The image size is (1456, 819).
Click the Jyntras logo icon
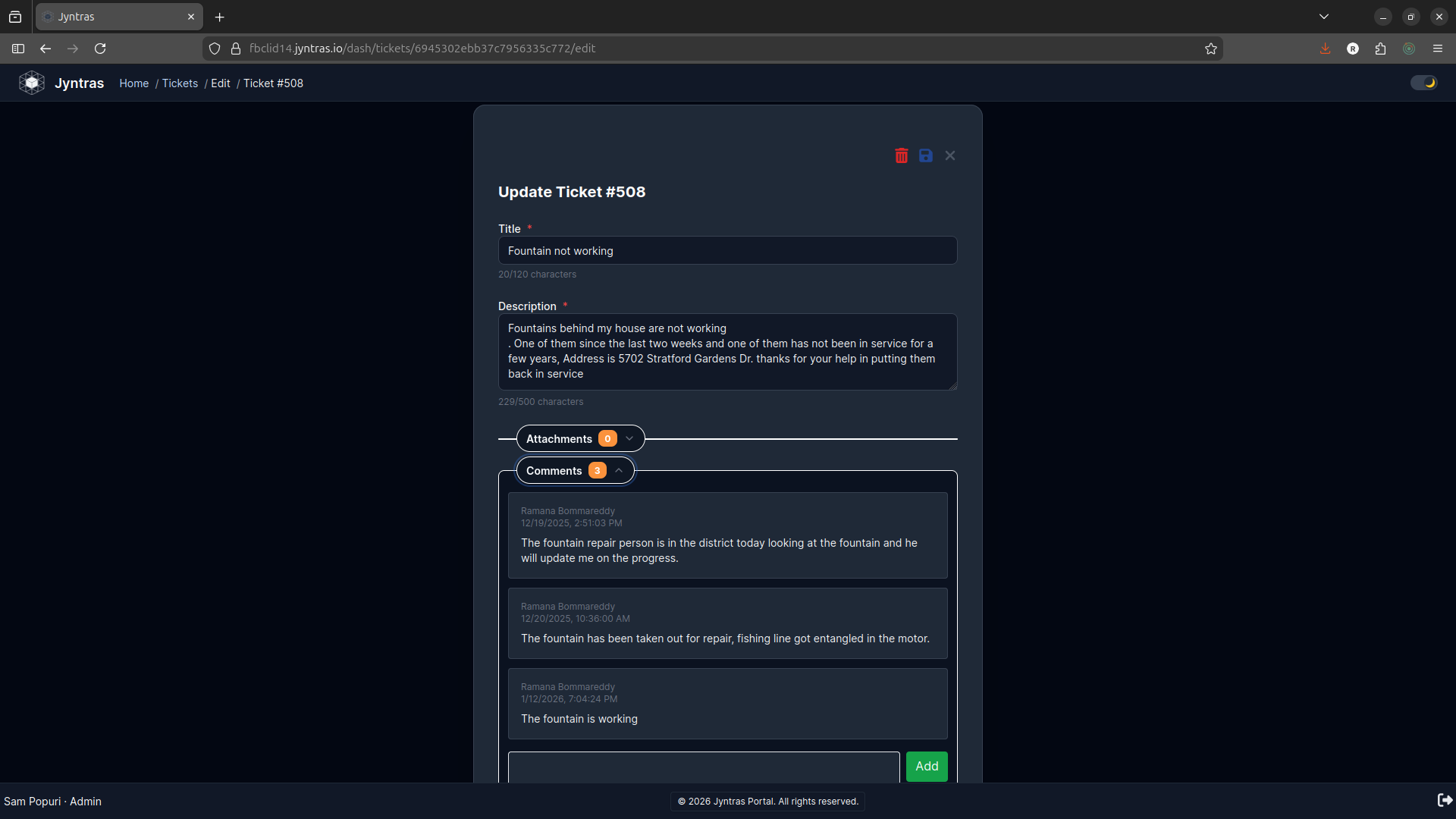[32, 83]
